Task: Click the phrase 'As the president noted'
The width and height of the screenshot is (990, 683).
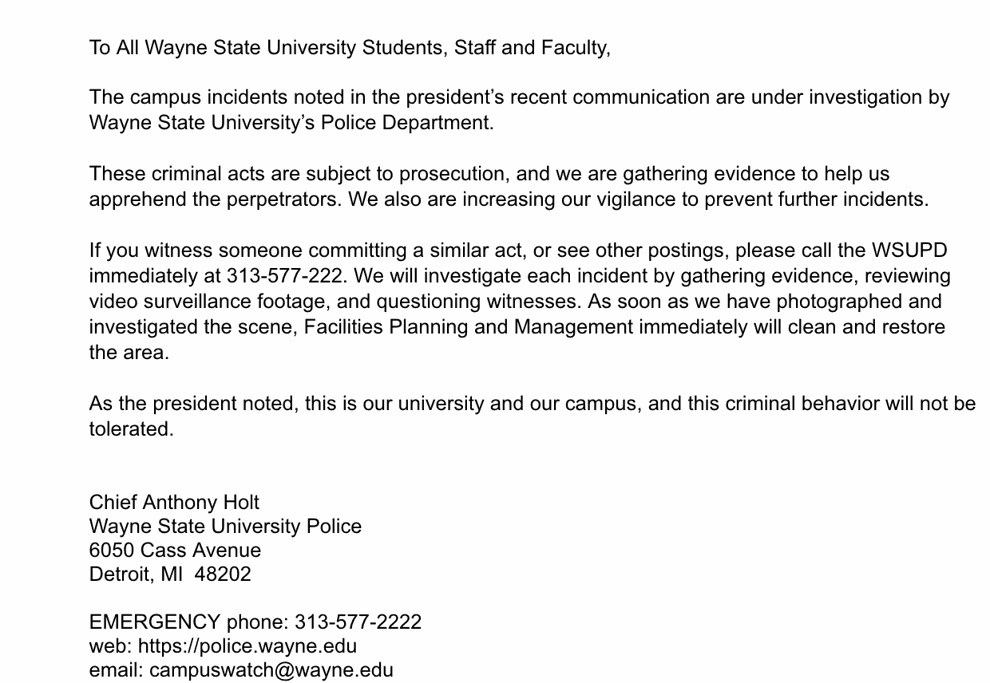Action: (x=194, y=403)
